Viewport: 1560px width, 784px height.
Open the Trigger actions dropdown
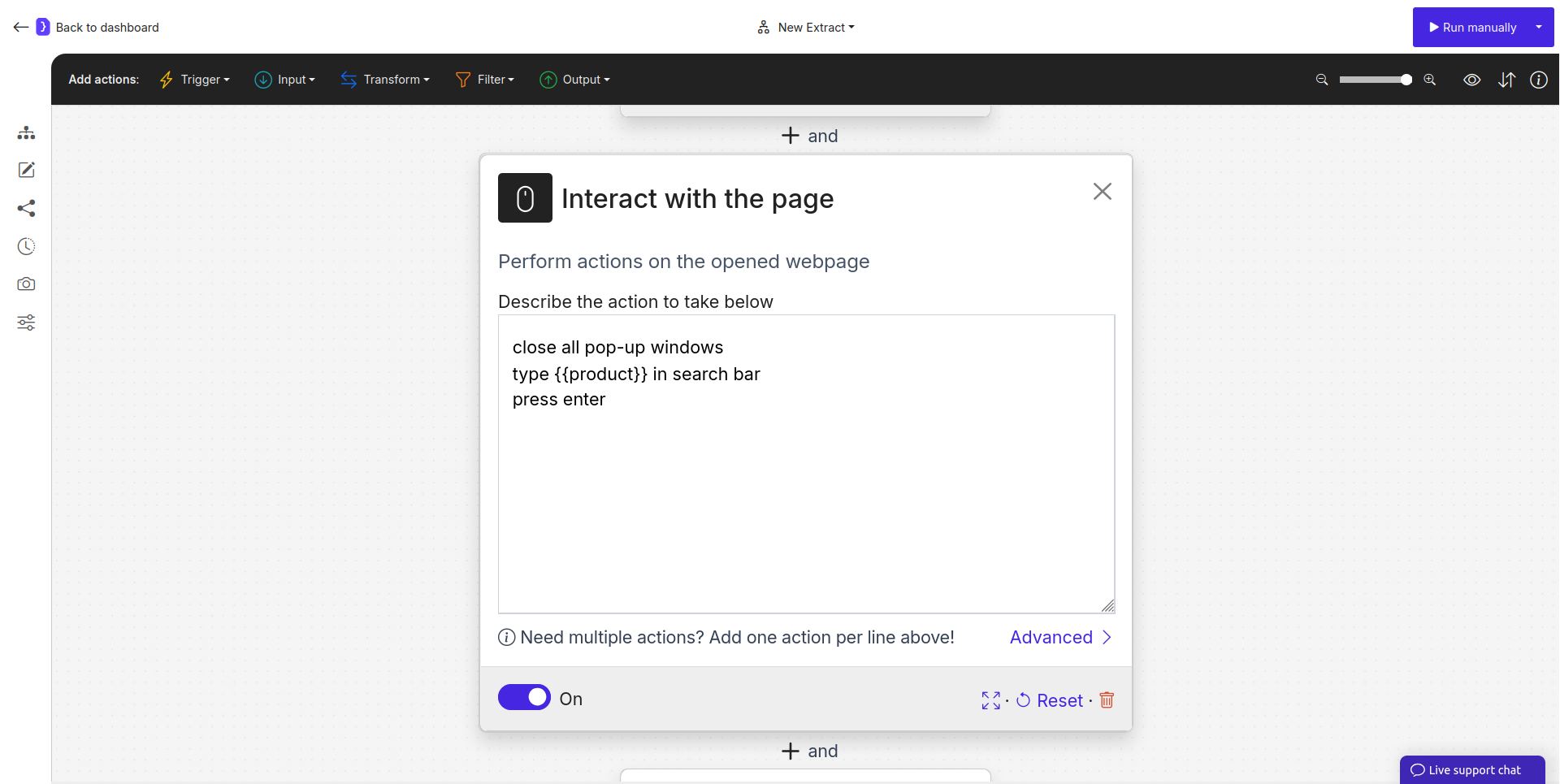coord(194,80)
